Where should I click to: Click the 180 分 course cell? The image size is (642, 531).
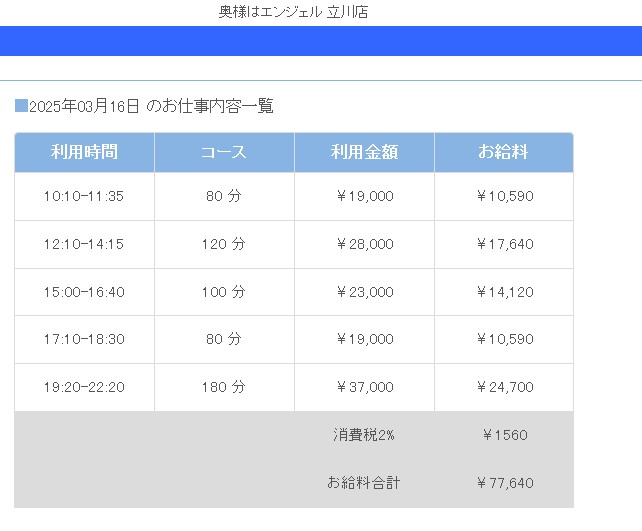pos(224,387)
